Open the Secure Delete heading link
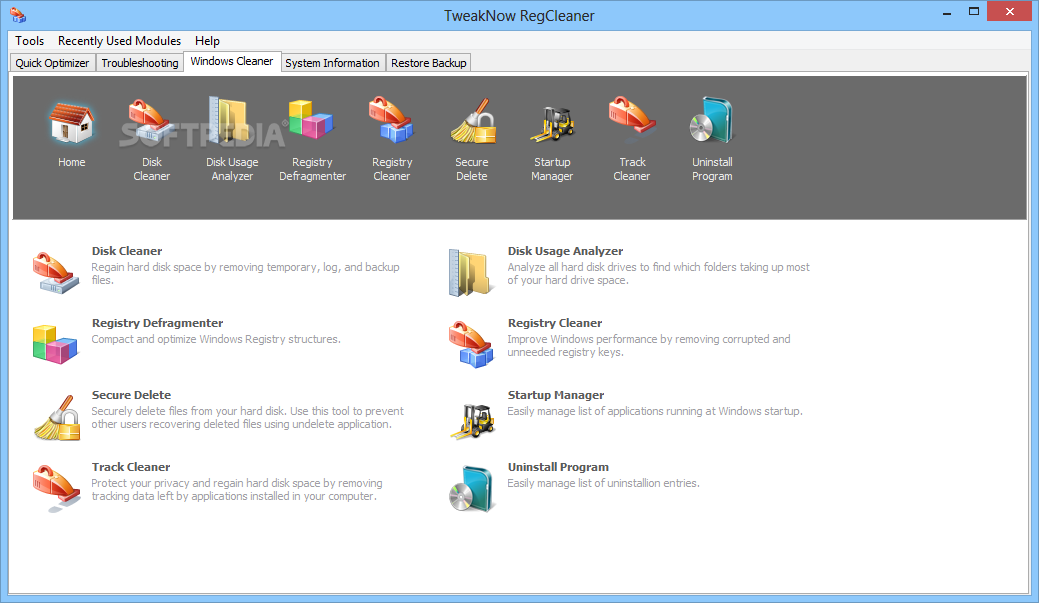The width and height of the screenshot is (1039, 603). [x=131, y=395]
